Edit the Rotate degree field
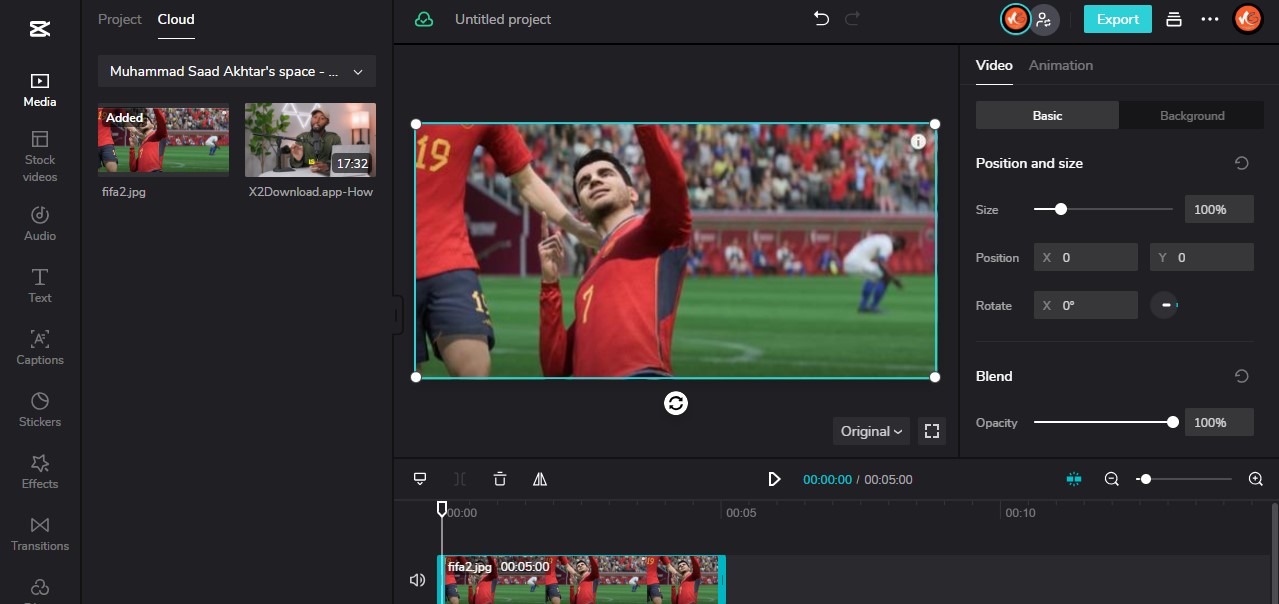 (1085, 305)
